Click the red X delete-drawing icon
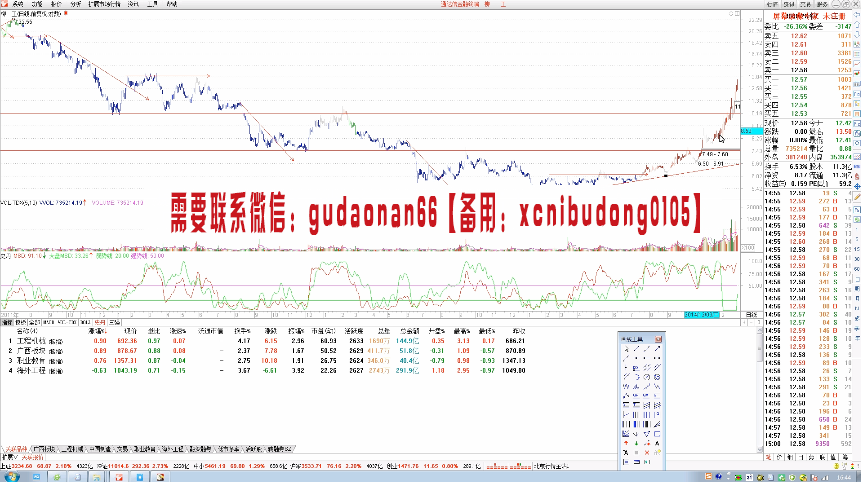 [647, 452]
